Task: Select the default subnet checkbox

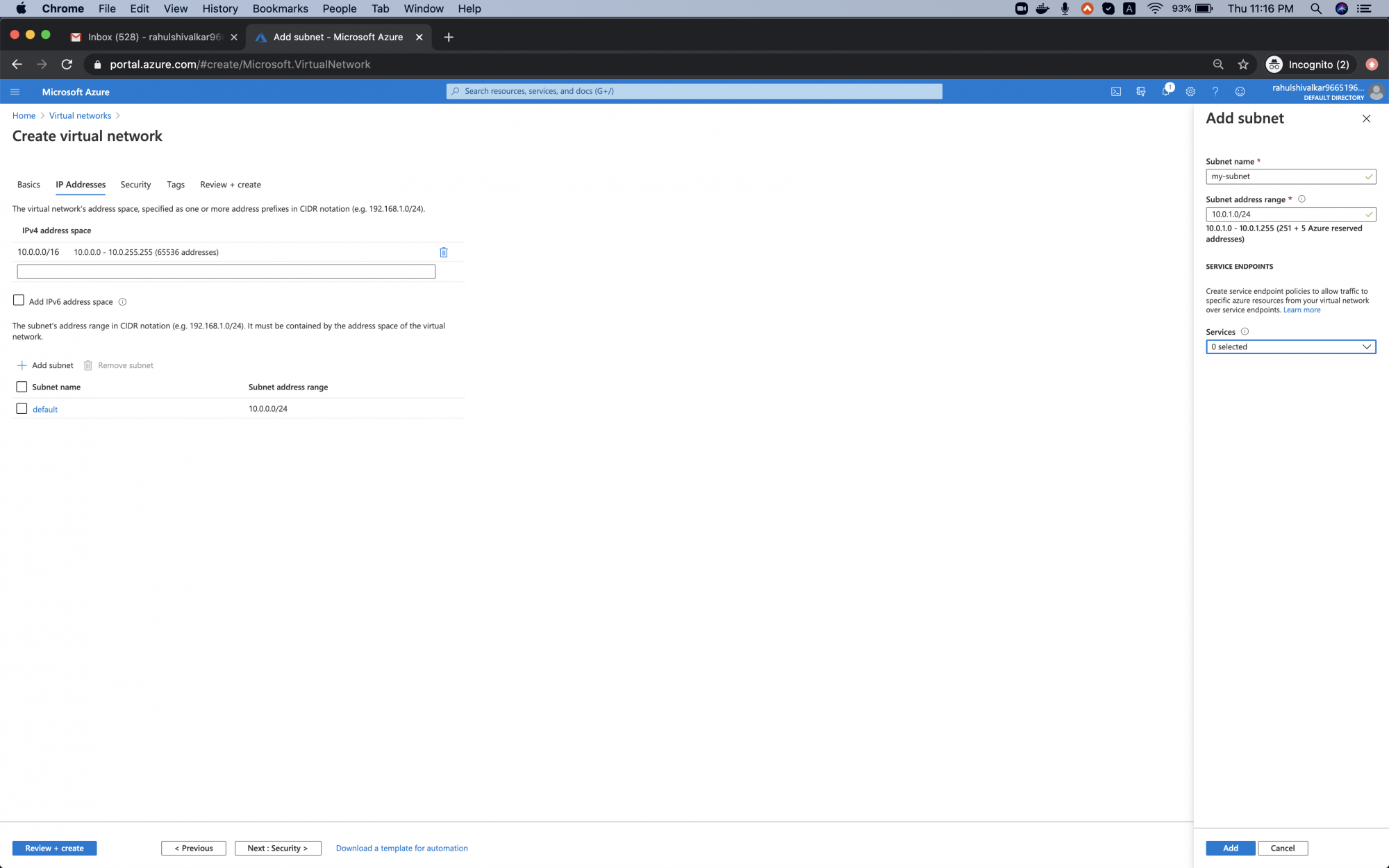Action: [22, 408]
